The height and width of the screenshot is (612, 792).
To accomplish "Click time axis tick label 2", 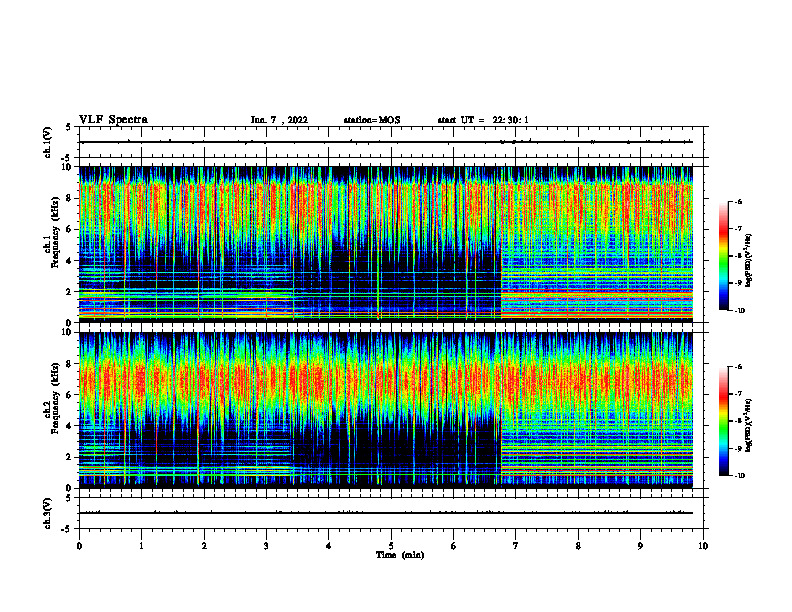I will pos(204,546).
